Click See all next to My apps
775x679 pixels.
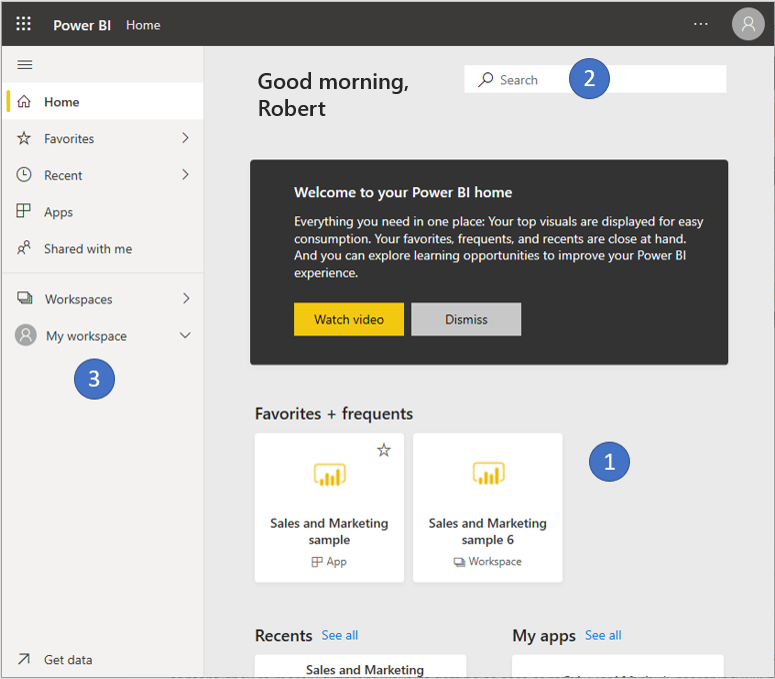pos(603,635)
